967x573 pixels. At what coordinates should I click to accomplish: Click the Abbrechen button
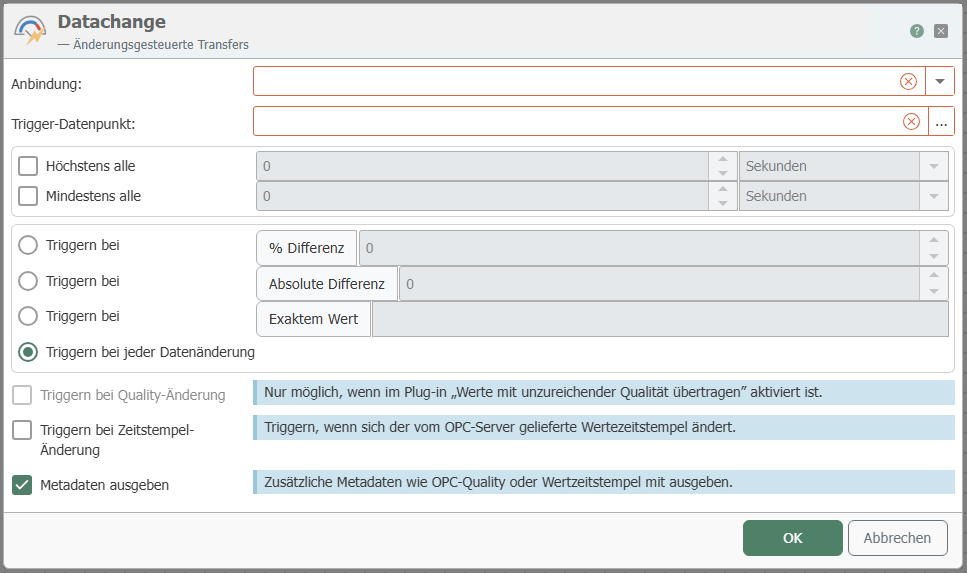click(897, 538)
